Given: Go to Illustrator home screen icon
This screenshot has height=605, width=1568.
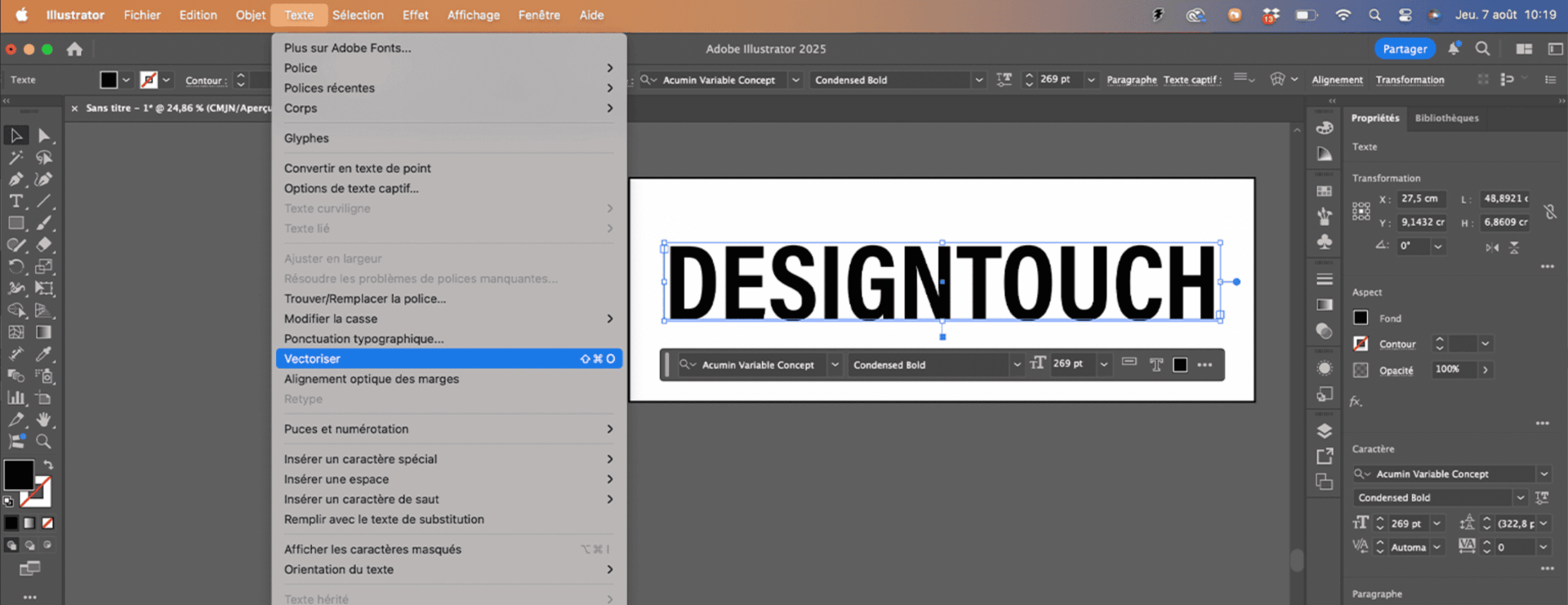Looking at the screenshot, I should pos(74,49).
